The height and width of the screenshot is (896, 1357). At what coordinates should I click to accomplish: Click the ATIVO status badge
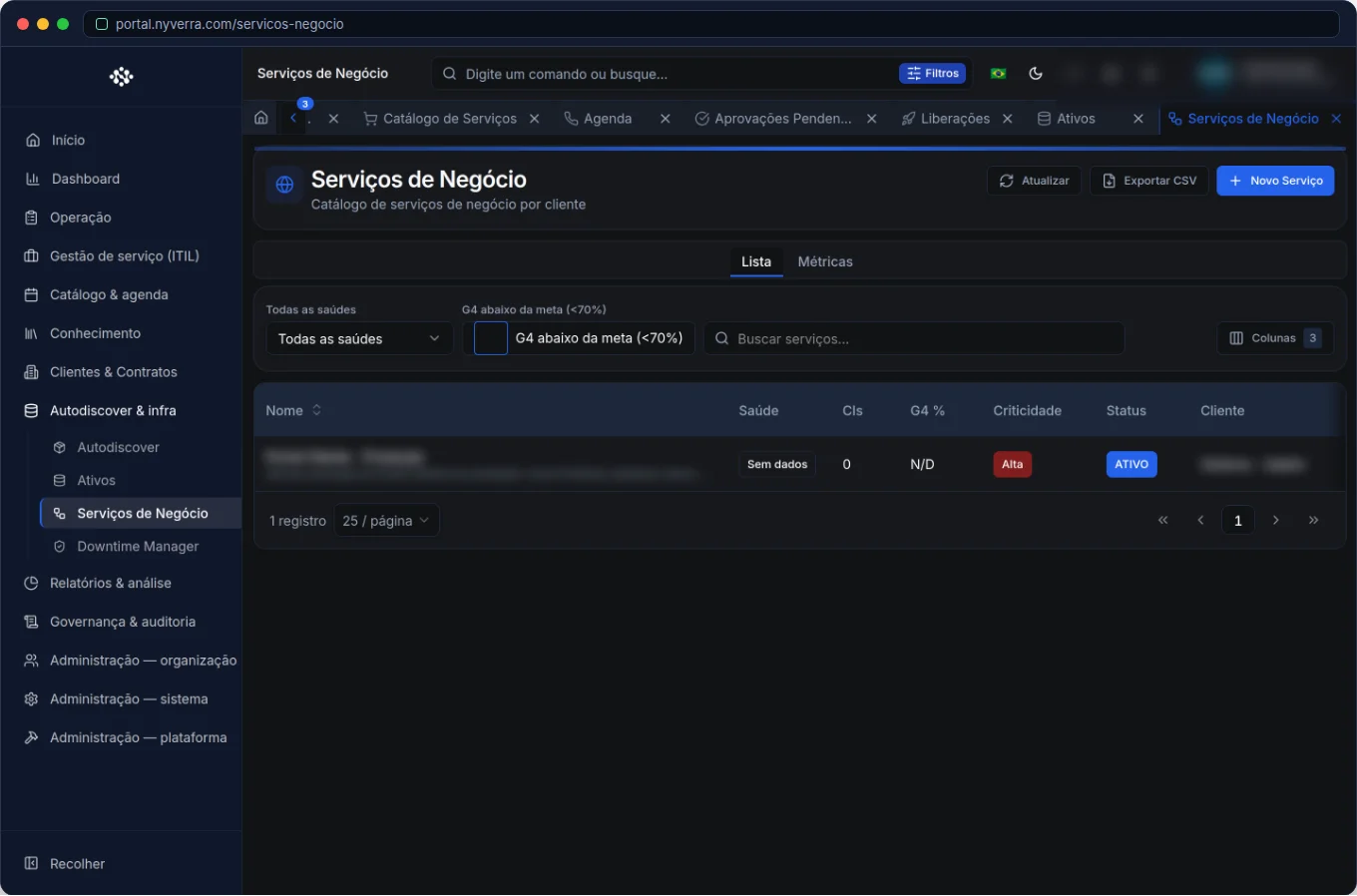click(x=1131, y=464)
